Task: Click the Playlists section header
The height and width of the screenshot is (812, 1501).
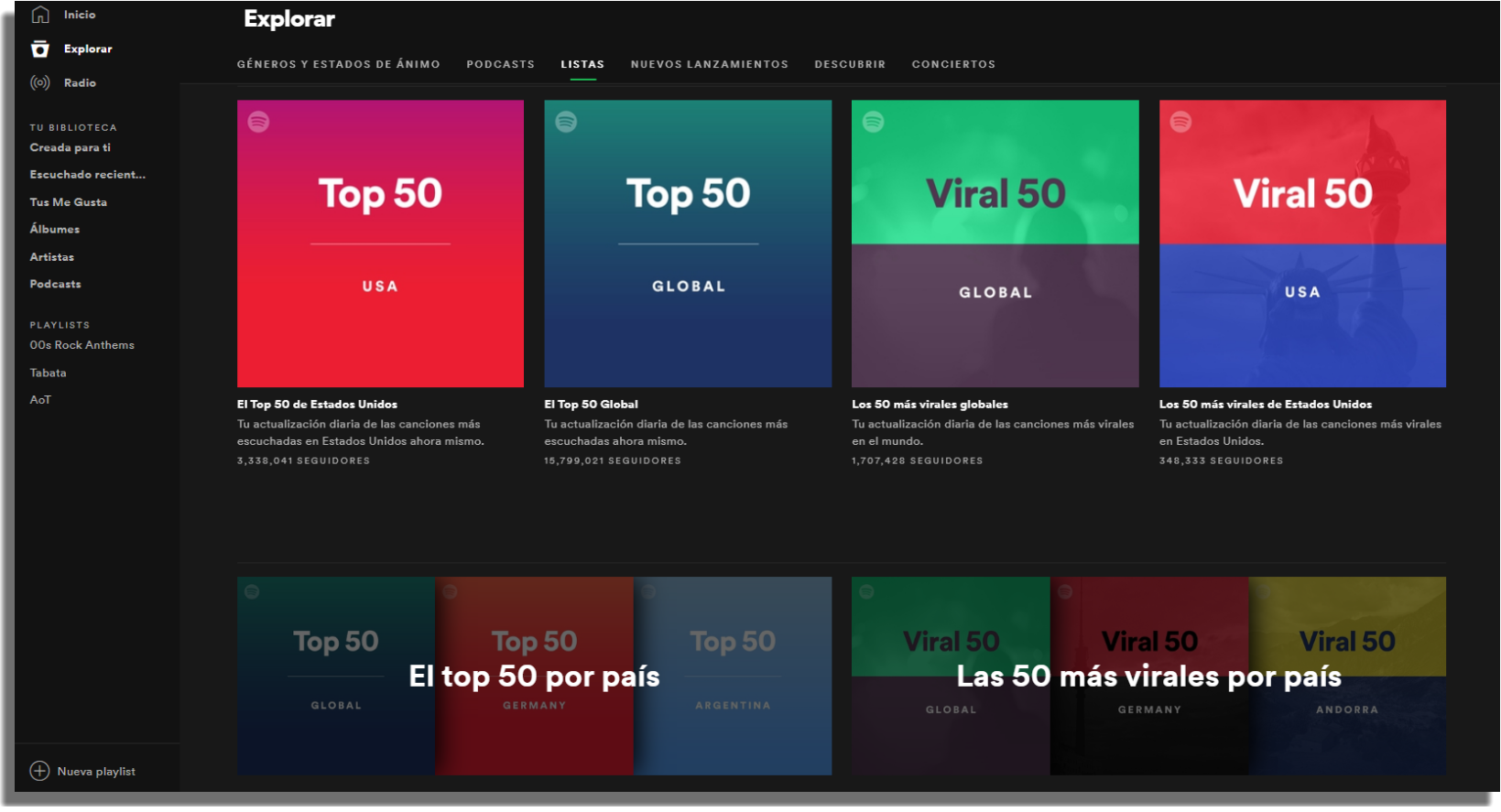Action: click(x=60, y=325)
